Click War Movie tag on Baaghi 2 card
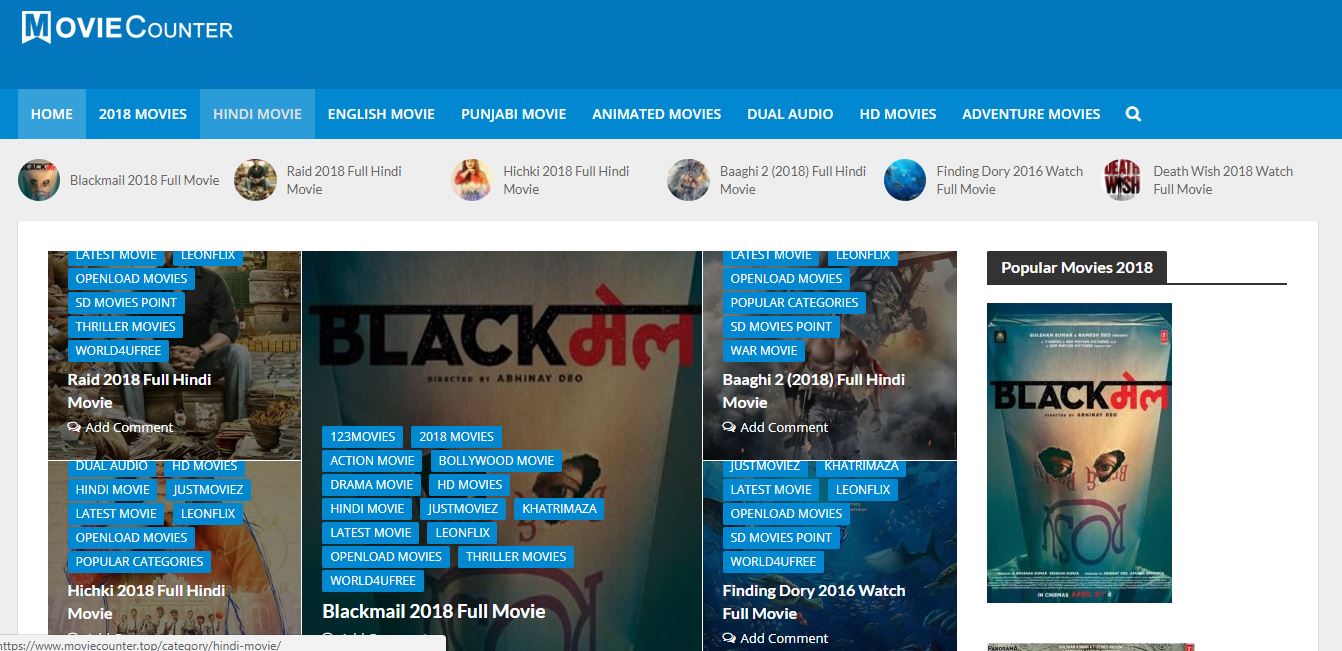 764,350
